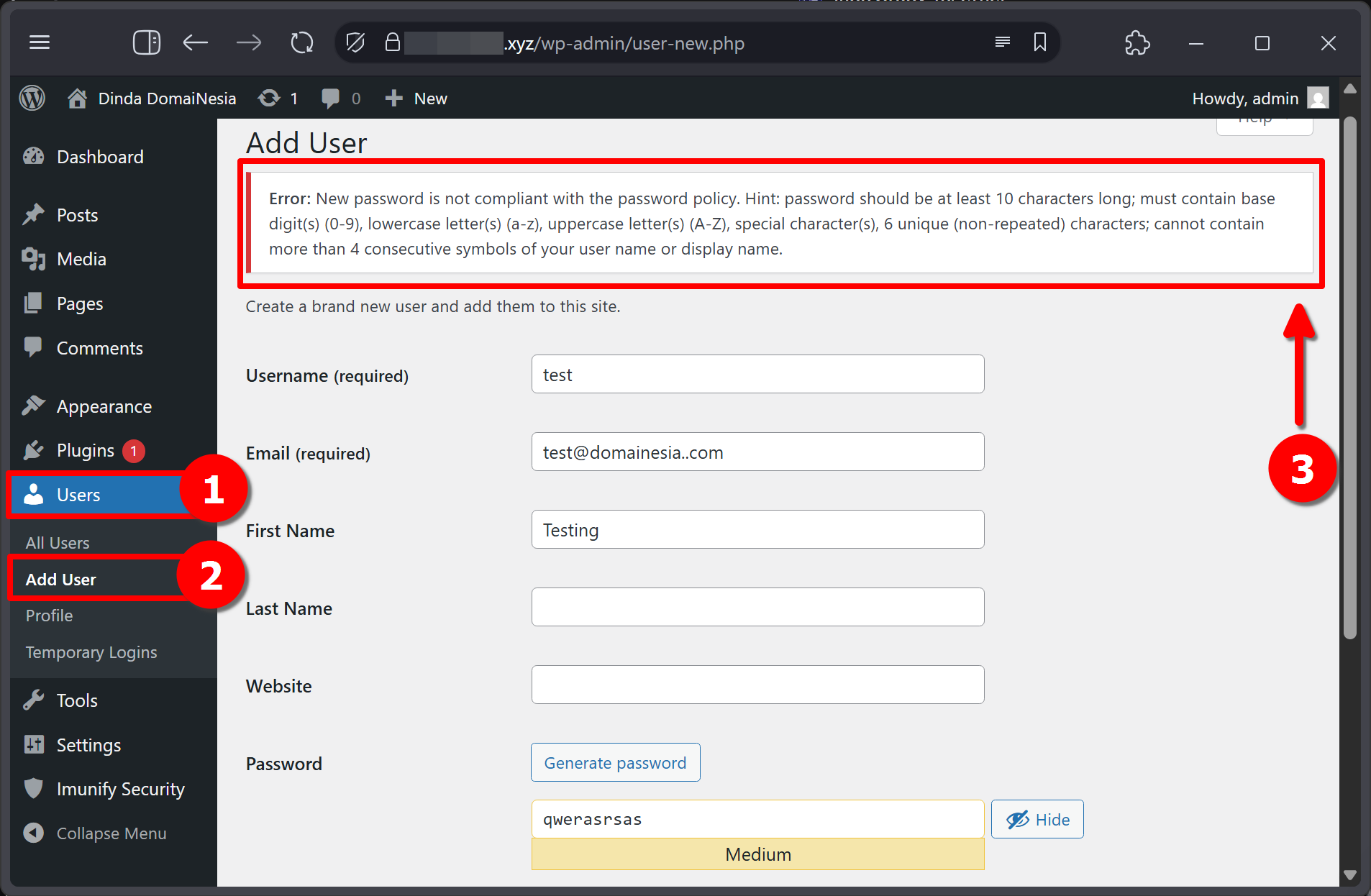Click into the empty Website field
This screenshot has width=1371, height=896.
(x=757, y=685)
